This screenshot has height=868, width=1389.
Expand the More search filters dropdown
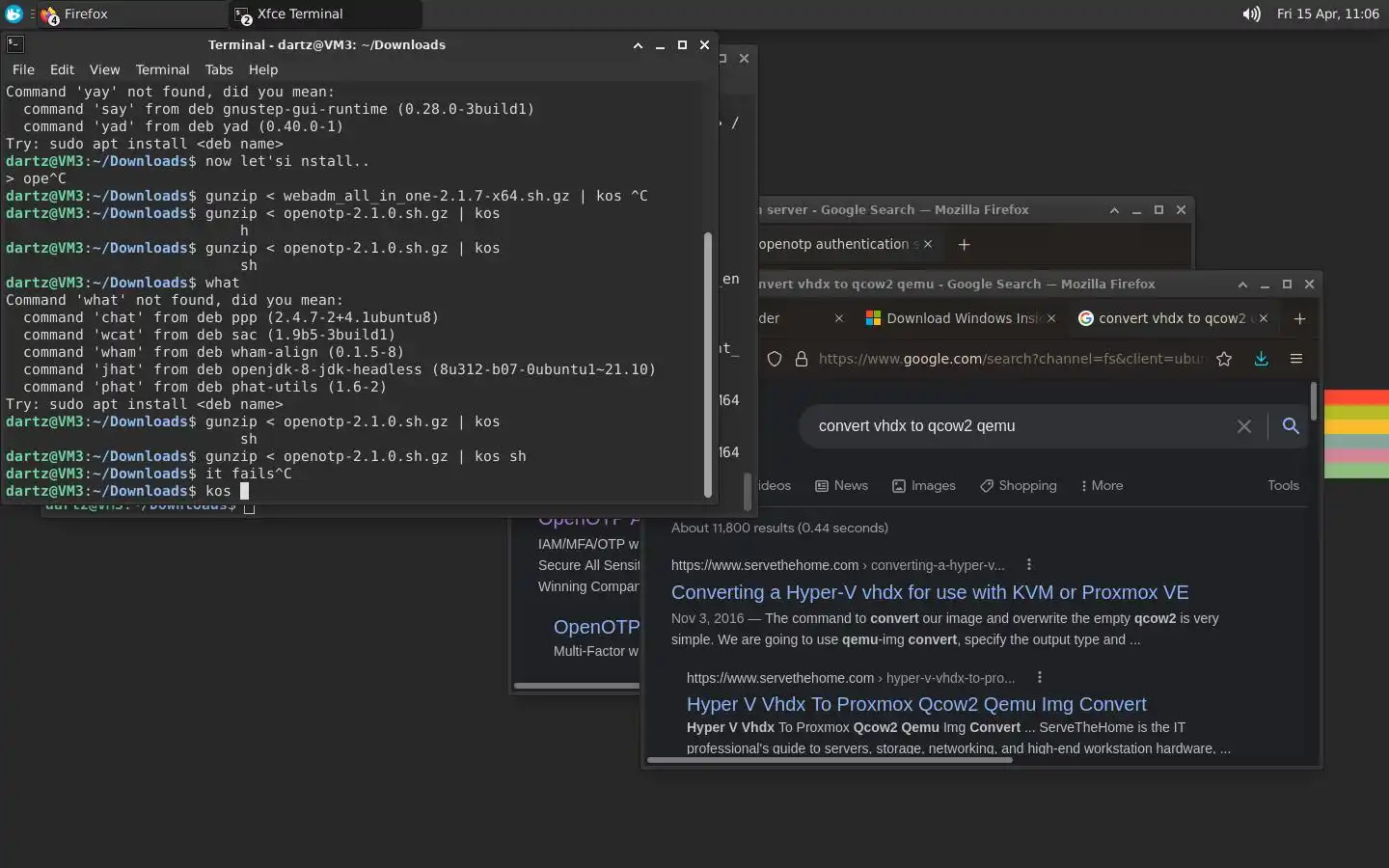tap(1102, 485)
